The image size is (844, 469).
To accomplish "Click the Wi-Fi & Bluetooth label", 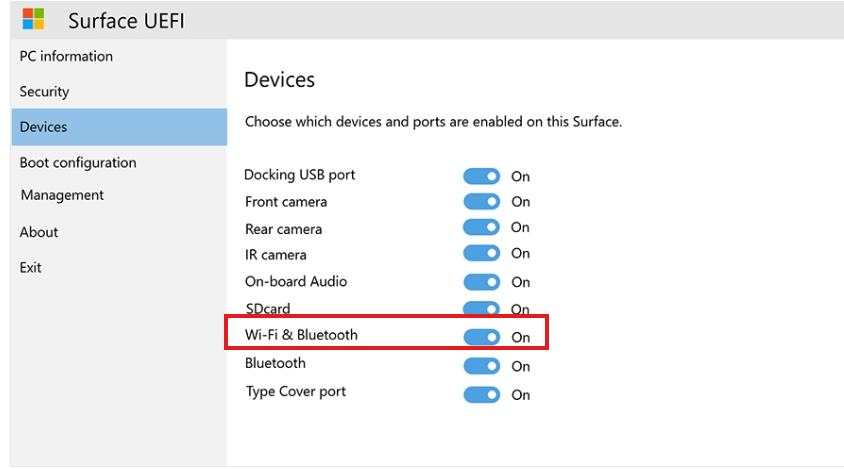I will (x=301, y=335).
